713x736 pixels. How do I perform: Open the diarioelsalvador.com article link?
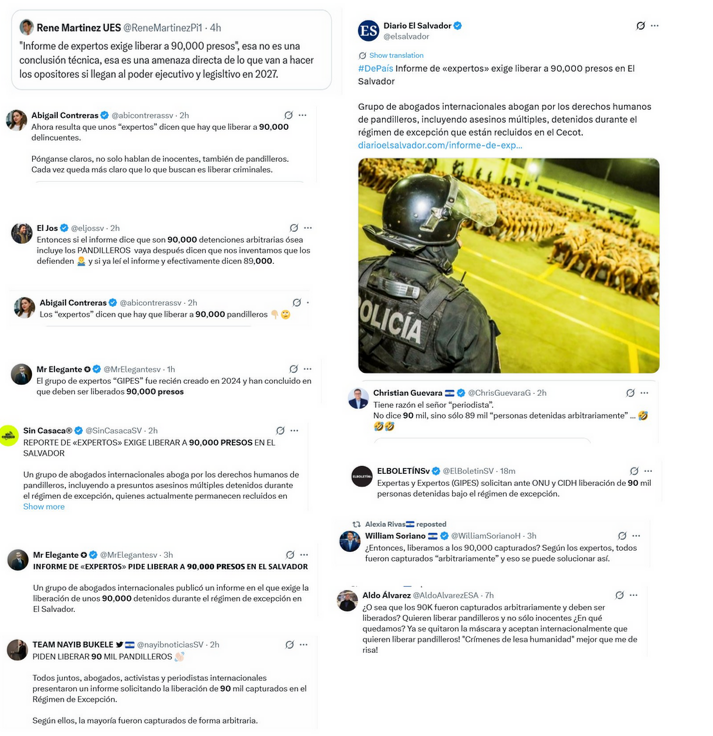tap(440, 145)
